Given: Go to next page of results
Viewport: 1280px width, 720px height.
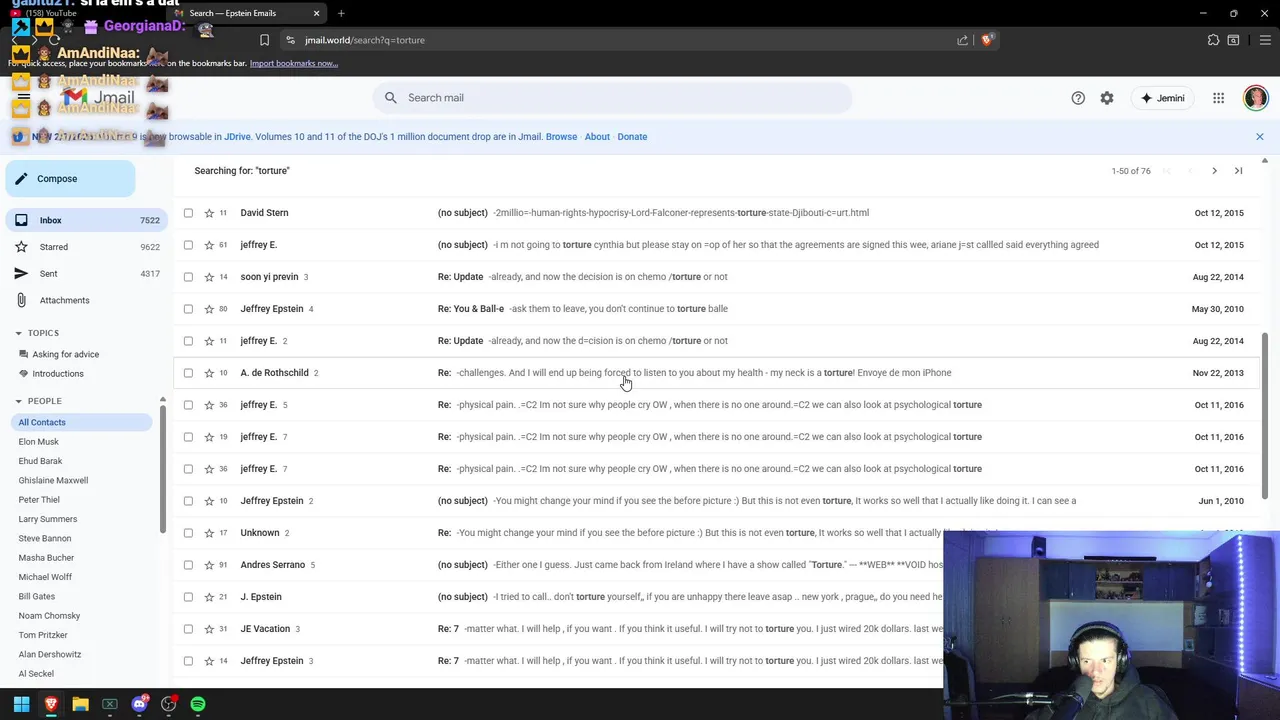Looking at the screenshot, I should point(1214,171).
